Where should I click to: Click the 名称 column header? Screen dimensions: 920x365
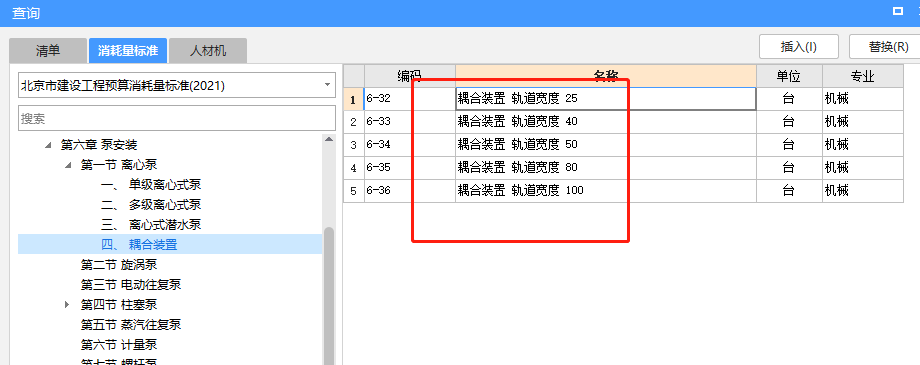coord(606,76)
